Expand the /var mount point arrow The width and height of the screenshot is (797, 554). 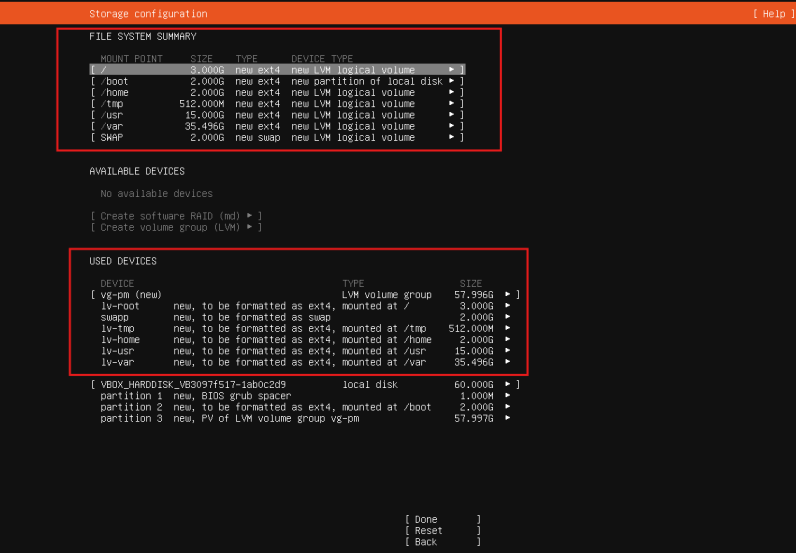pyautogui.click(x=452, y=126)
